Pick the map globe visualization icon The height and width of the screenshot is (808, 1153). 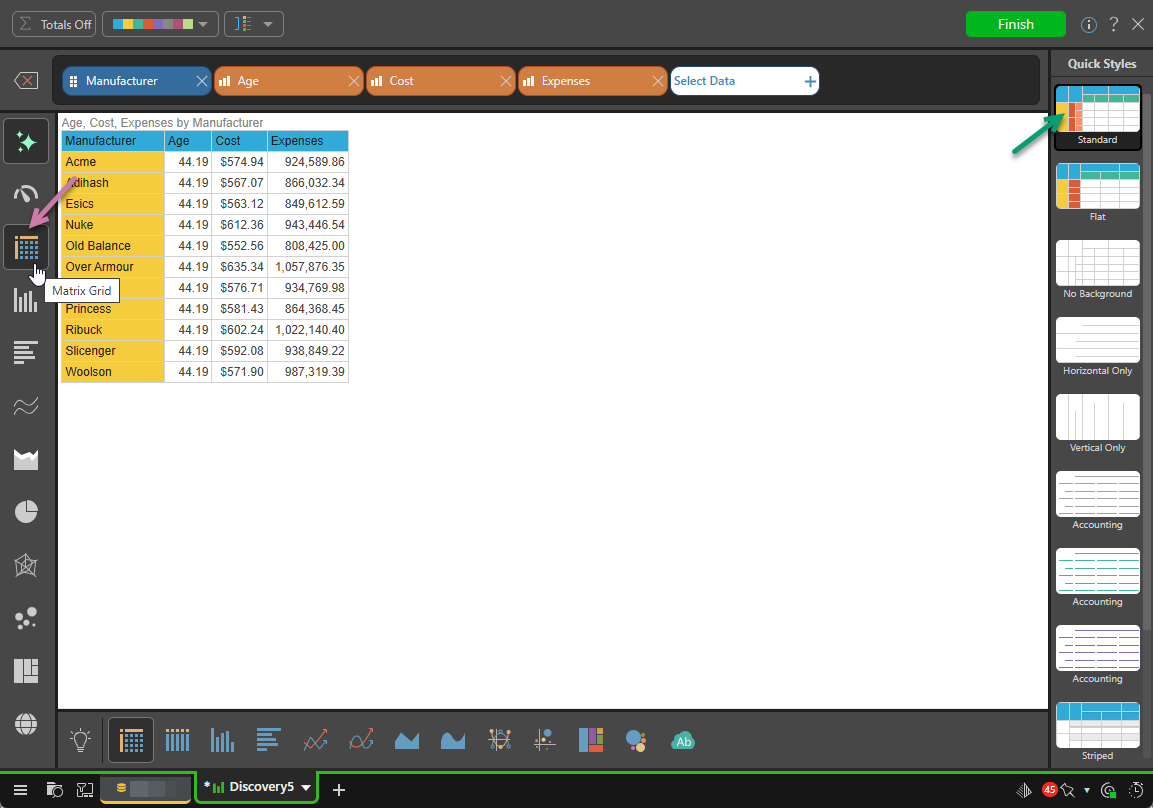[26, 723]
